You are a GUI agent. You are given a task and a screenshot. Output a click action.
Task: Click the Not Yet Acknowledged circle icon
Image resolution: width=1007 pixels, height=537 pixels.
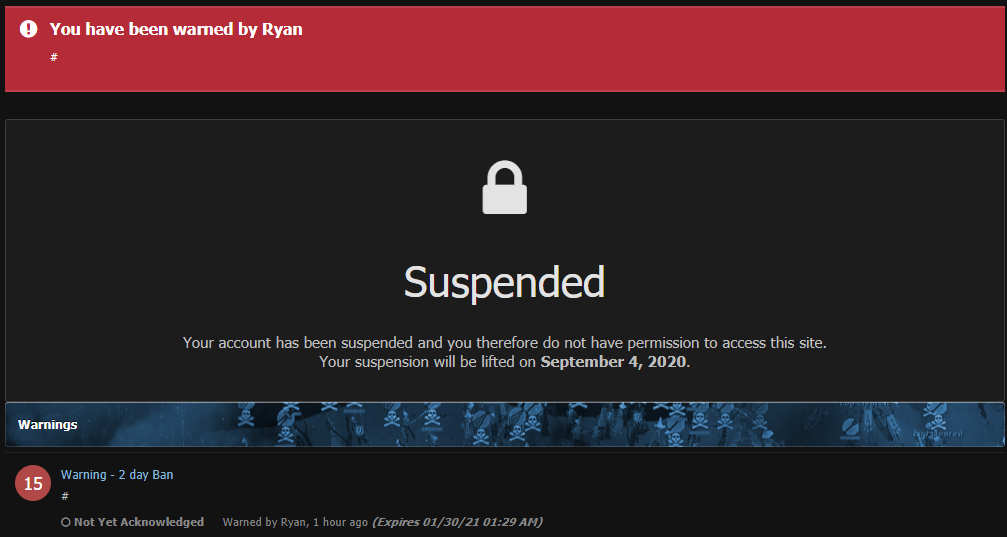[66, 522]
